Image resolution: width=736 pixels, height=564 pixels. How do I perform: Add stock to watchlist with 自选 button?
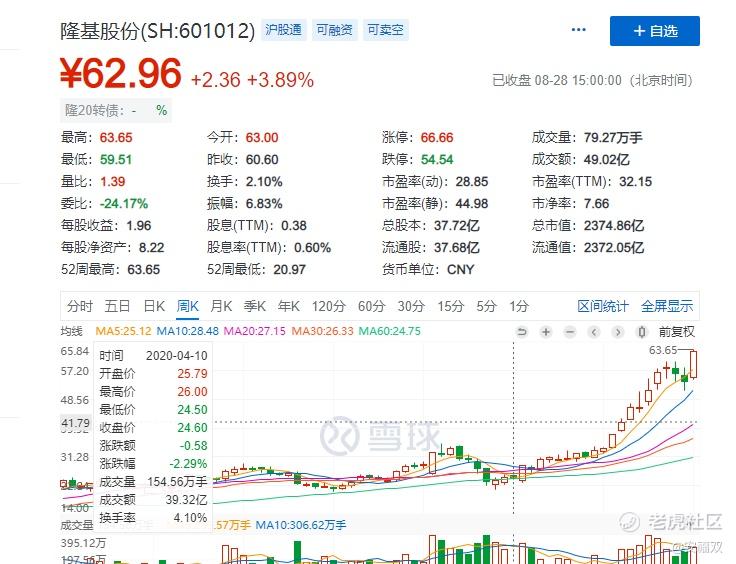pos(655,31)
